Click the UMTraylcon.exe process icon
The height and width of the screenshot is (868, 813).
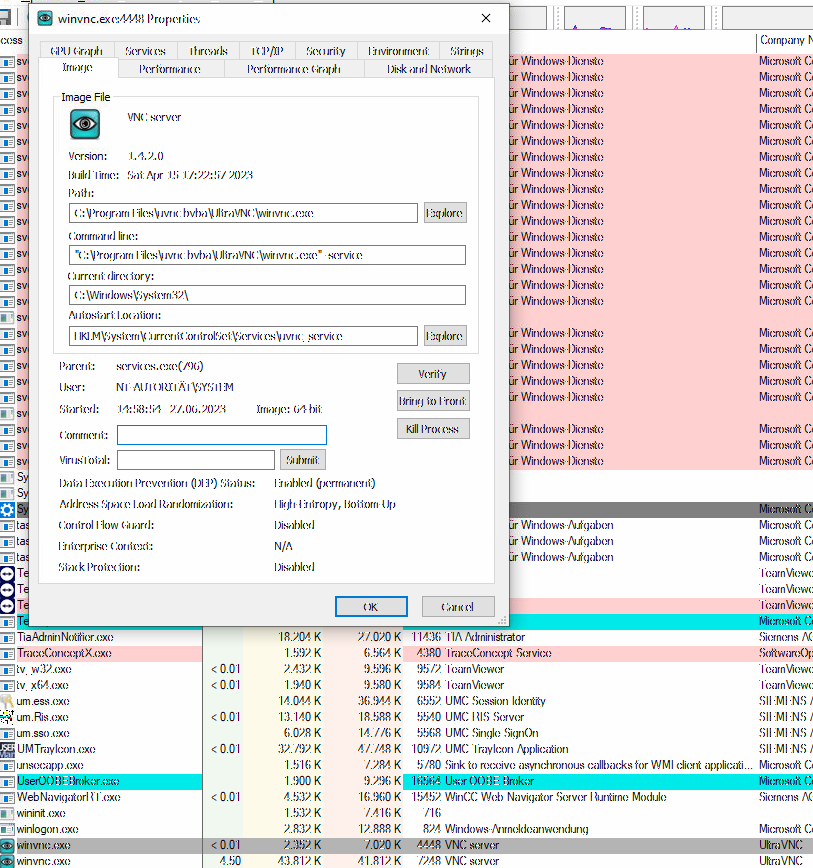click(10, 749)
